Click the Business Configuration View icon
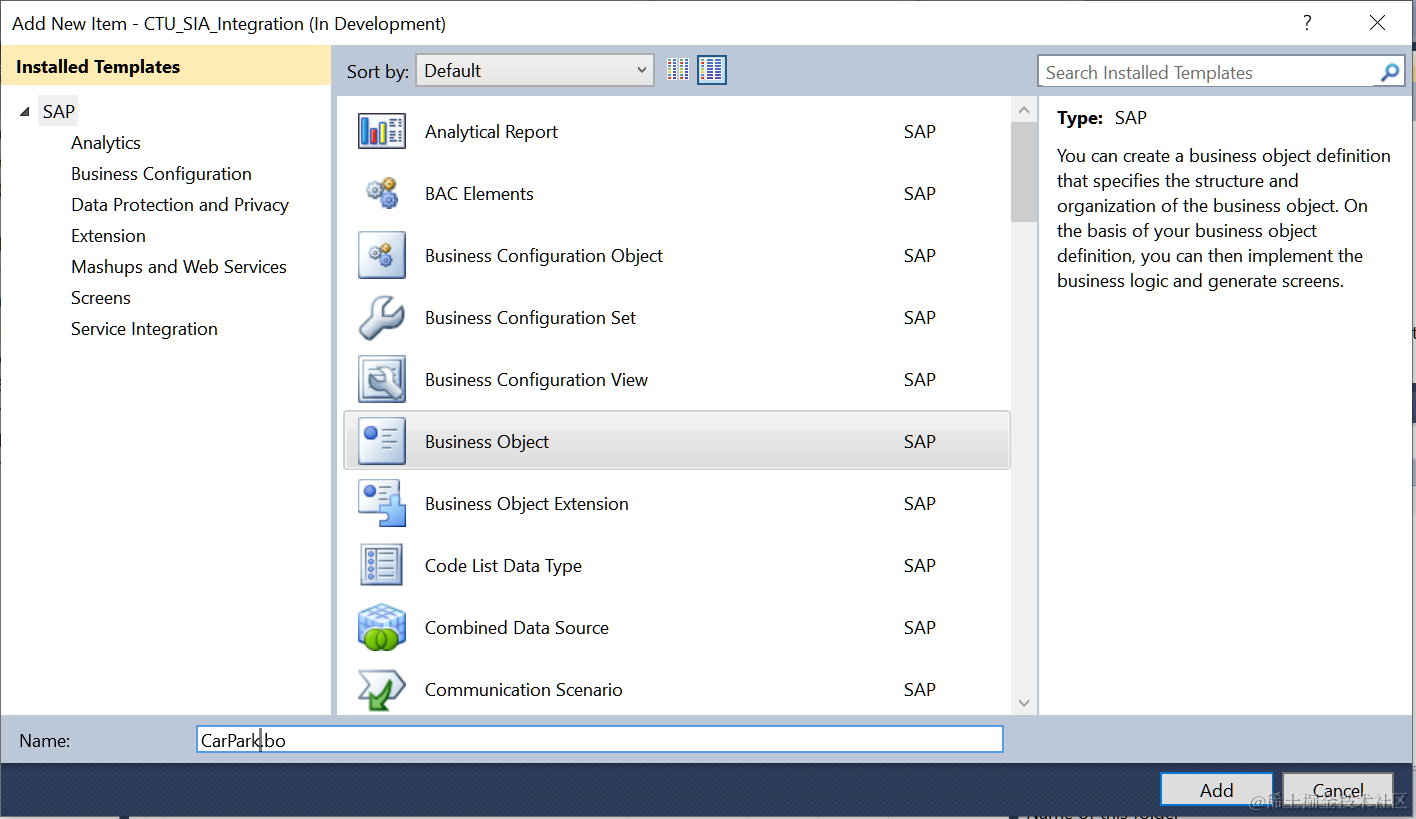The height and width of the screenshot is (819, 1416). [x=382, y=379]
